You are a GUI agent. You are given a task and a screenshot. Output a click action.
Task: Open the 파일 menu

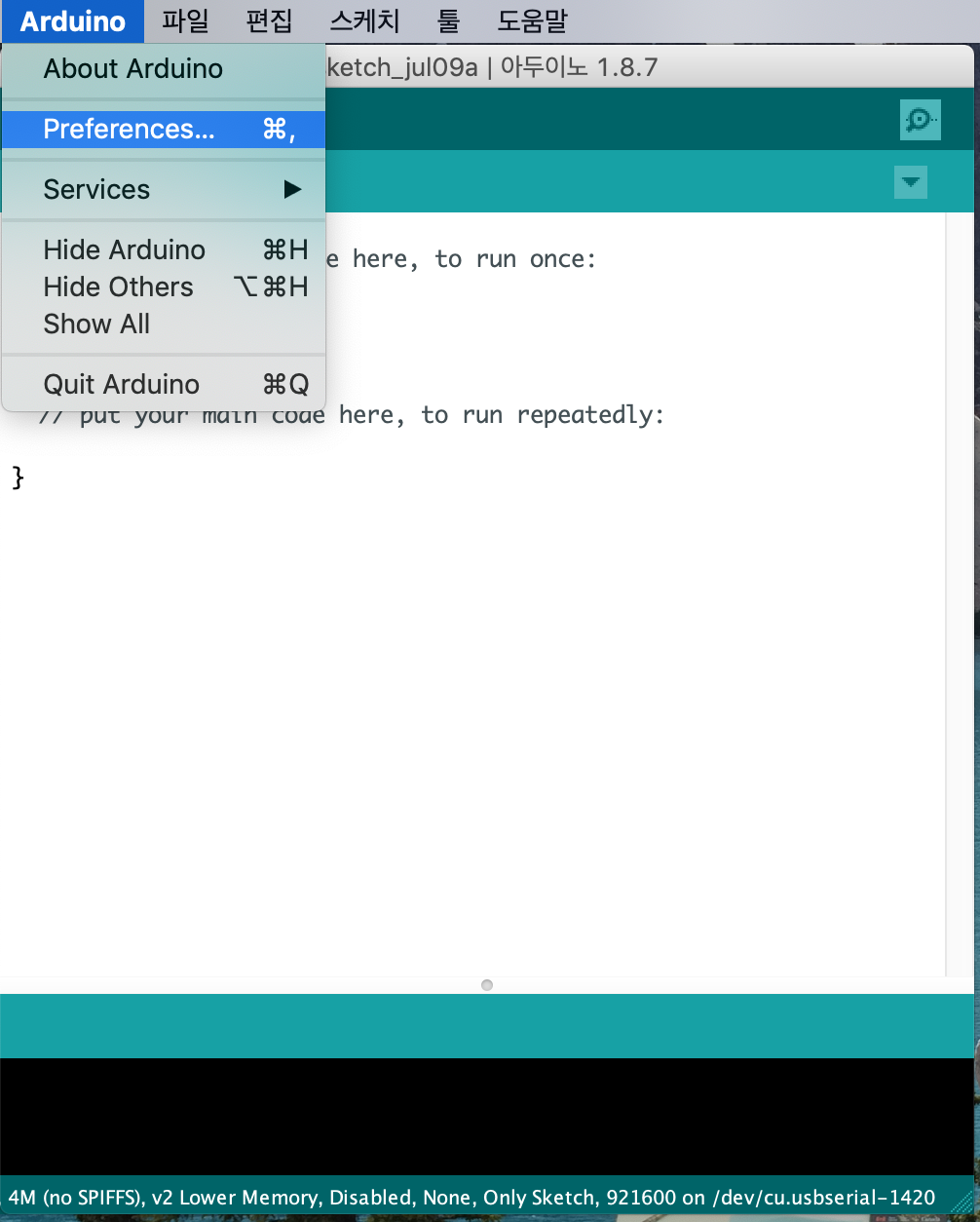pyautogui.click(x=185, y=20)
